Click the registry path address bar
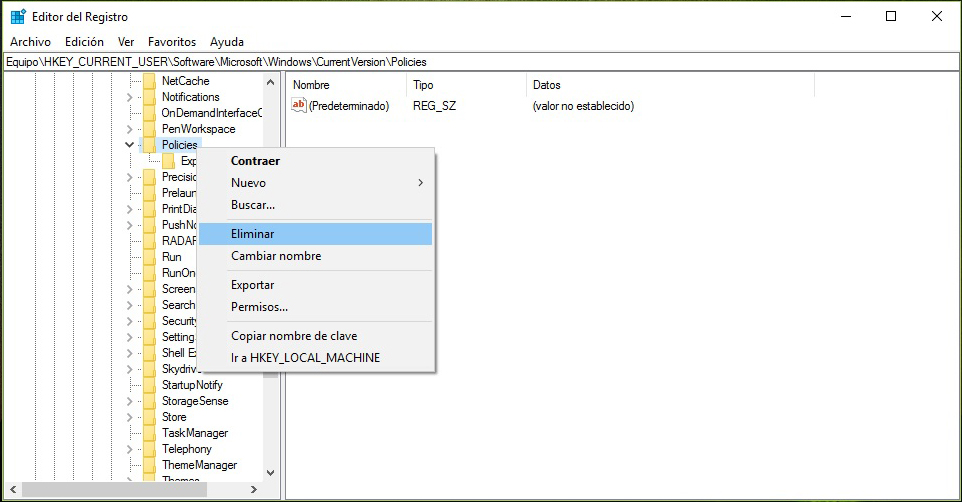Screen dimensions: 962x502 [x=480, y=62]
